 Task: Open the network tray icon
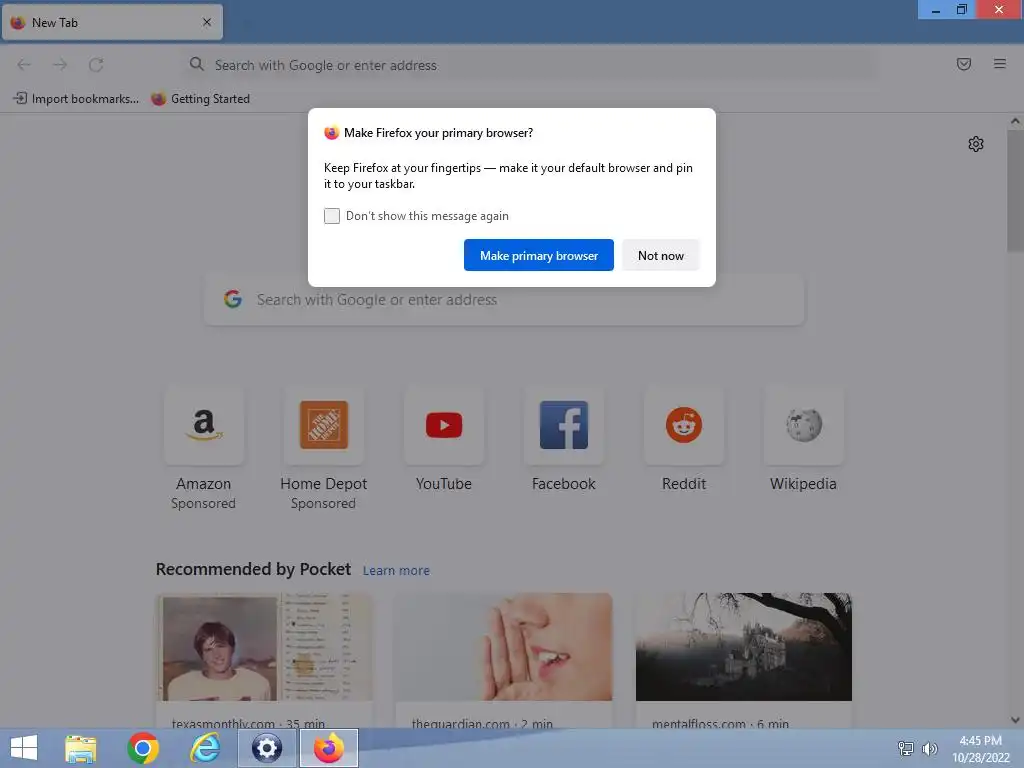pos(905,749)
